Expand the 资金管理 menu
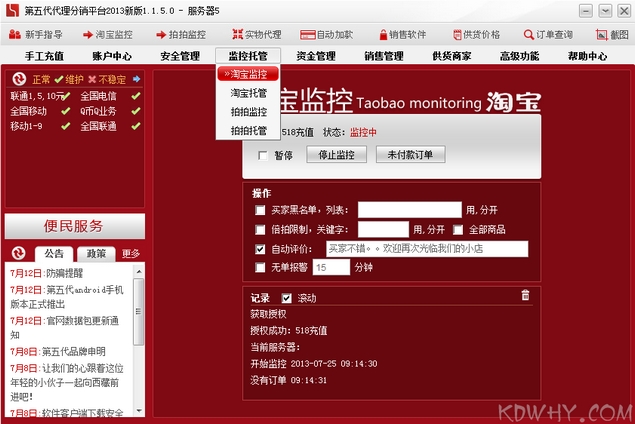 (316, 56)
